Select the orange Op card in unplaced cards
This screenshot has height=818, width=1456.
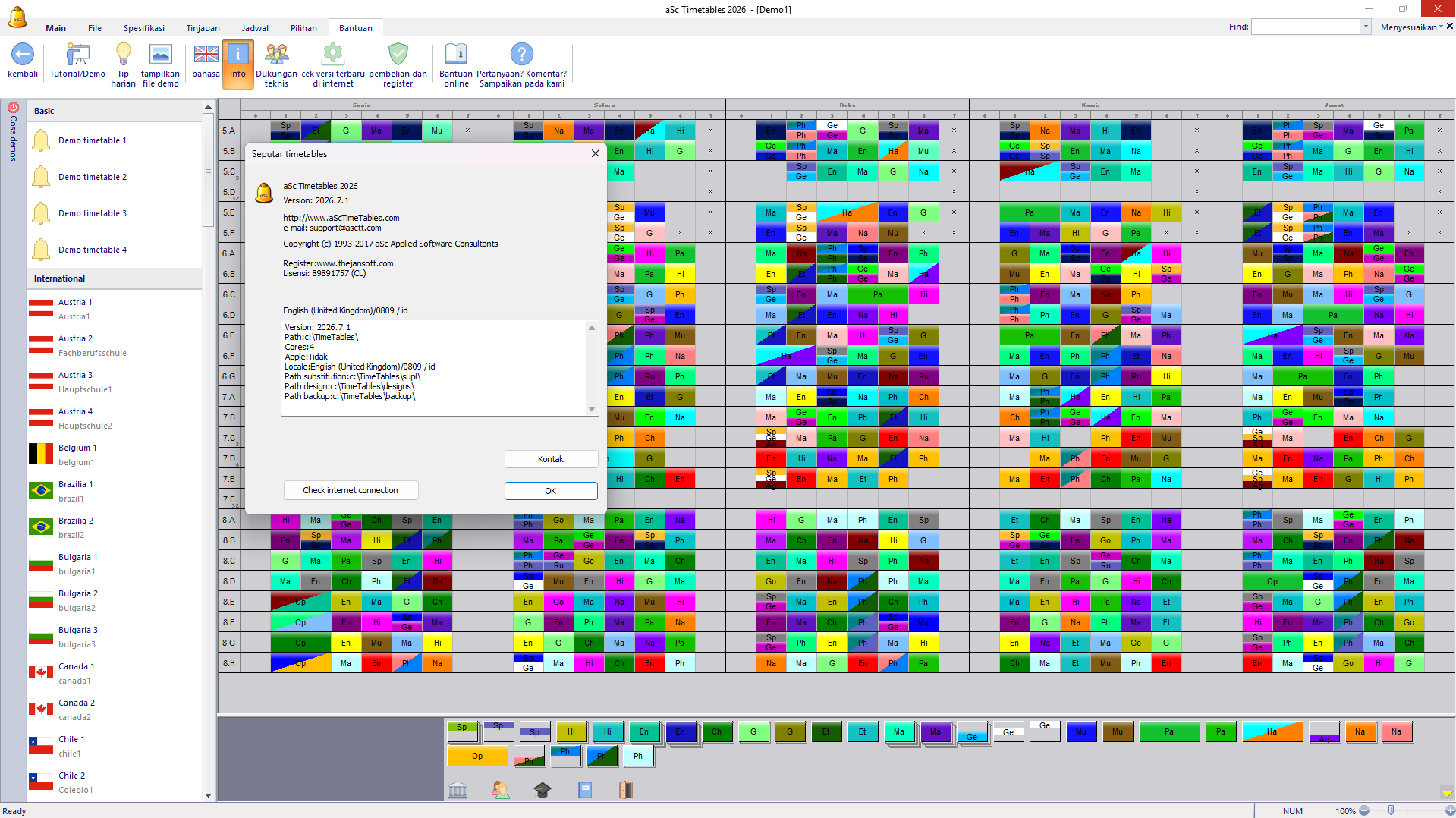point(477,756)
